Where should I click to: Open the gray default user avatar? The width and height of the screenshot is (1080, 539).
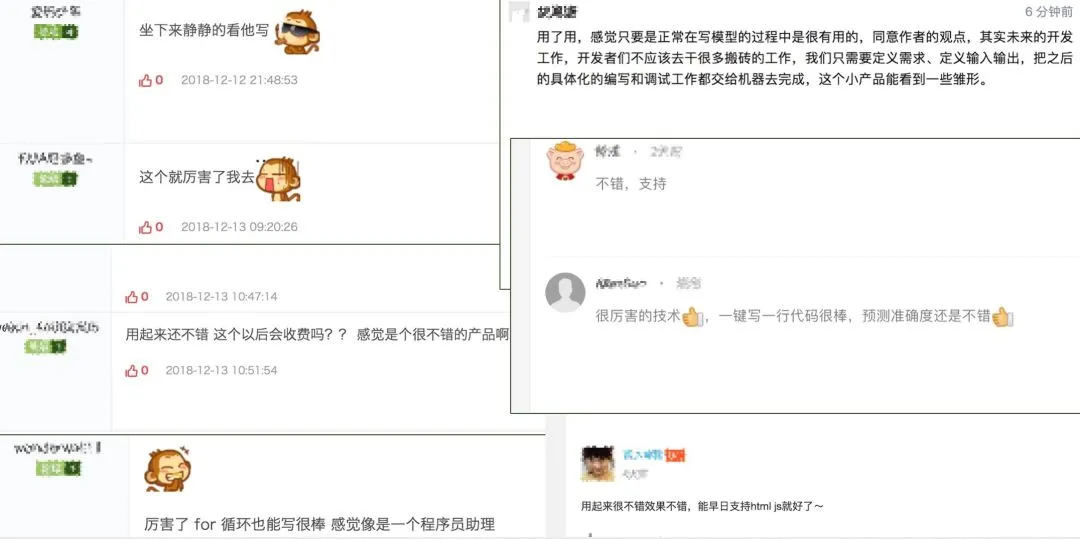click(565, 293)
